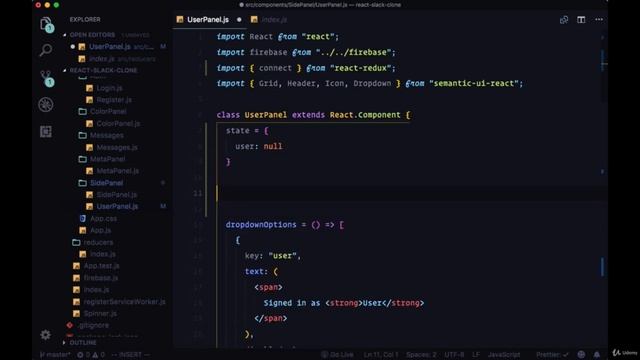Viewport: 640px width, 360px height.
Task: Open SidePanel.js file
Action: coord(117,195)
